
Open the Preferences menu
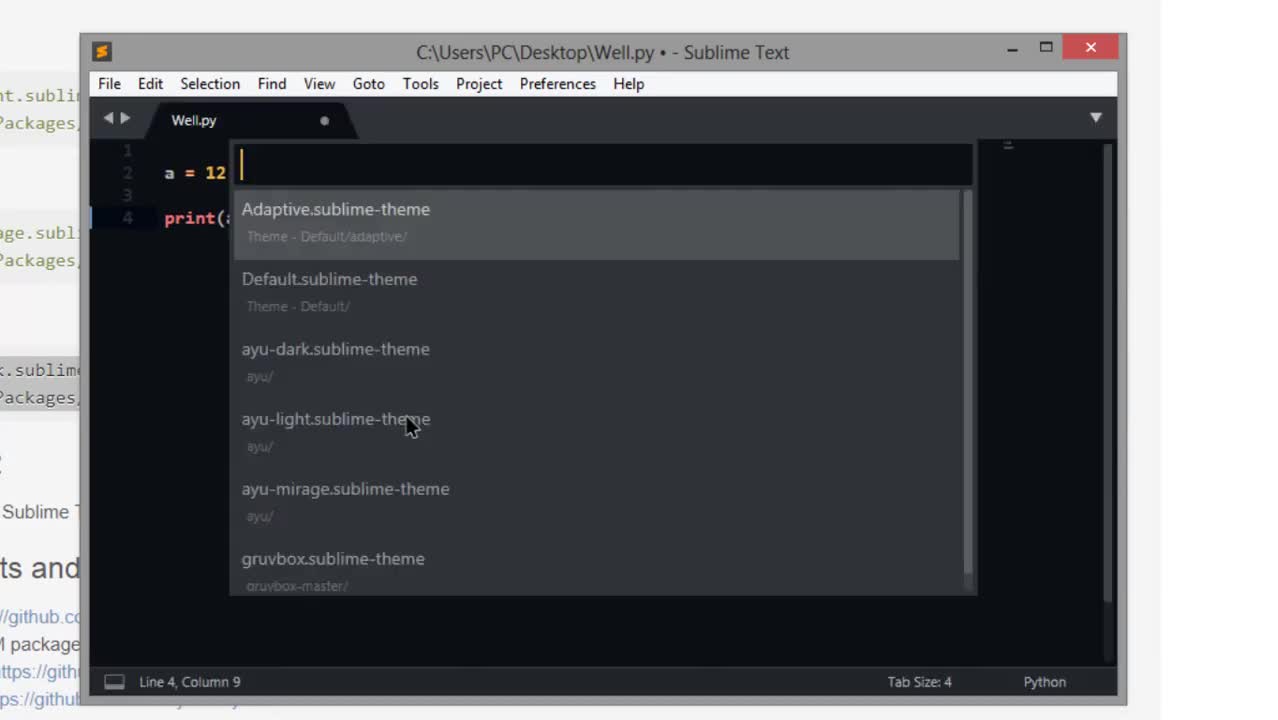pyautogui.click(x=558, y=84)
